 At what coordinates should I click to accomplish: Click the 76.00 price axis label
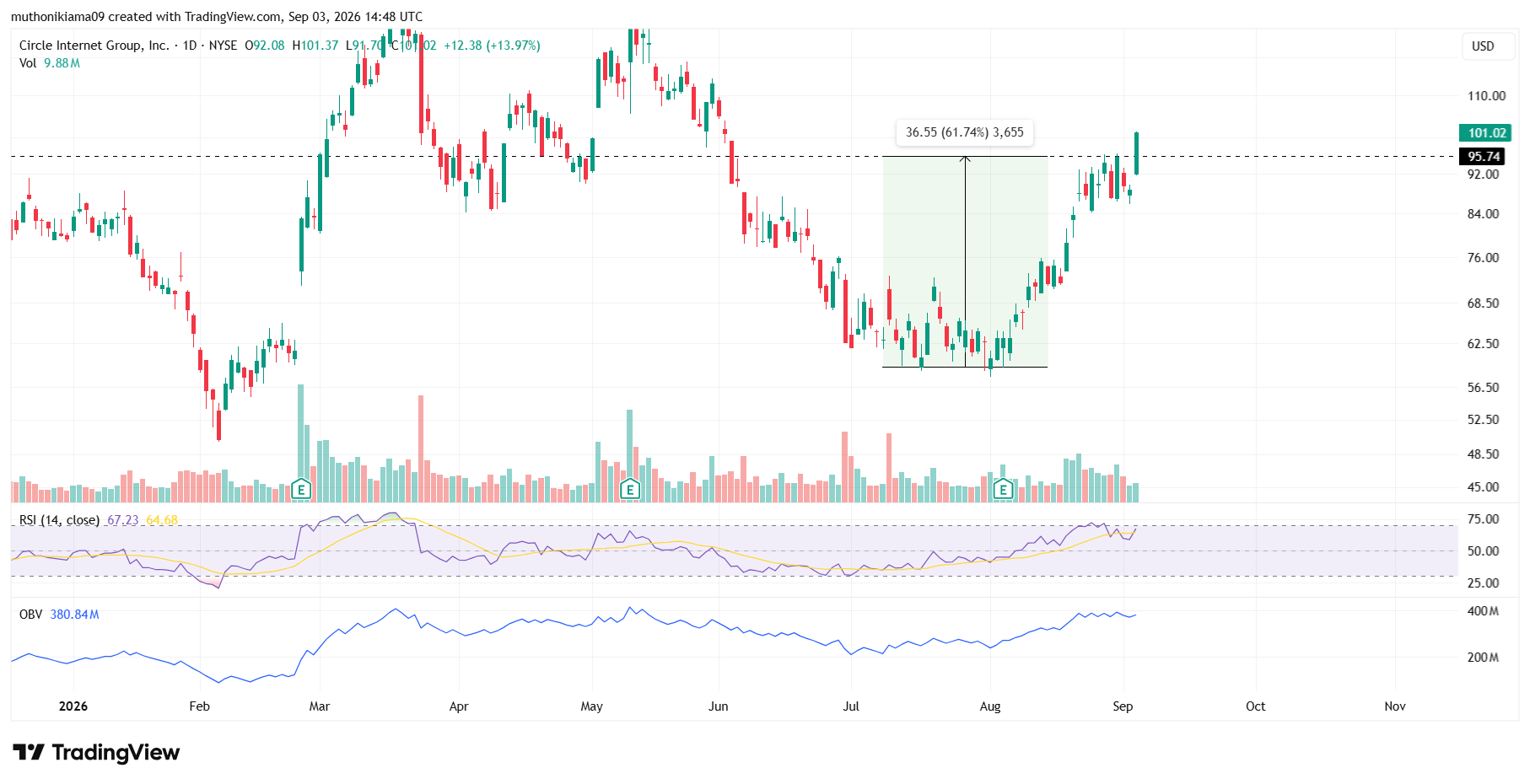(x=1483, y=258)
